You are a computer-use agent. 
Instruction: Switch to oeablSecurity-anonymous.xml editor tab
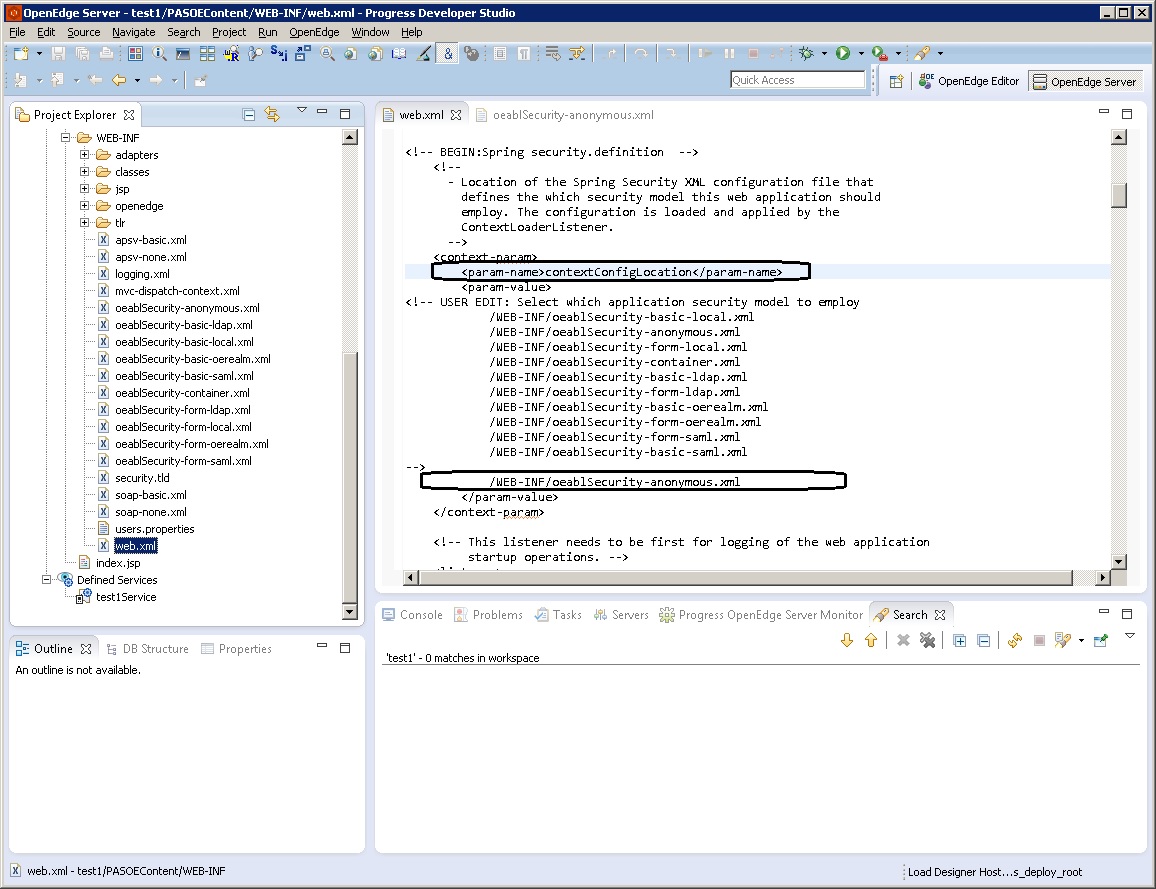coord(572,115)
